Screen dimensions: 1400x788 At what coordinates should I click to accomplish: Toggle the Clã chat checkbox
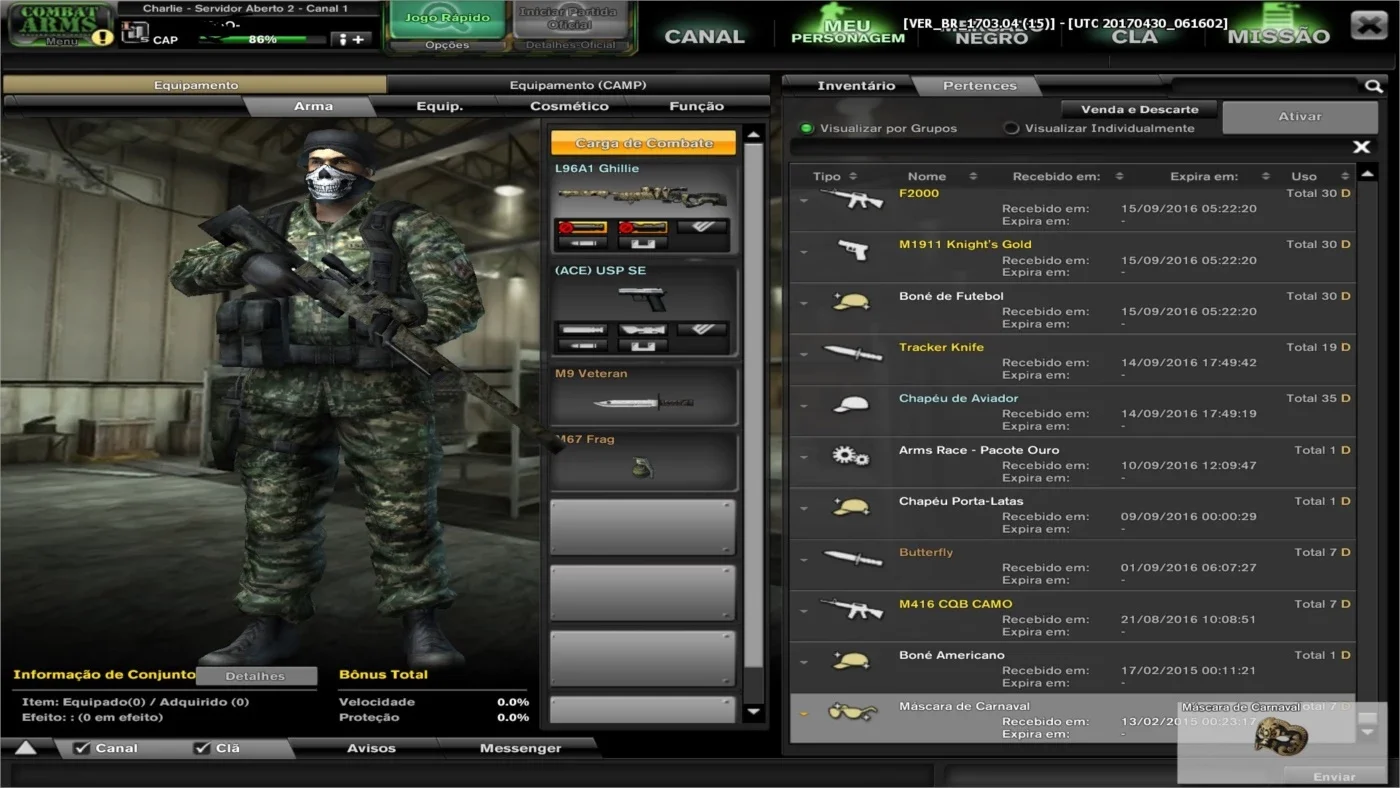point(202,748)
